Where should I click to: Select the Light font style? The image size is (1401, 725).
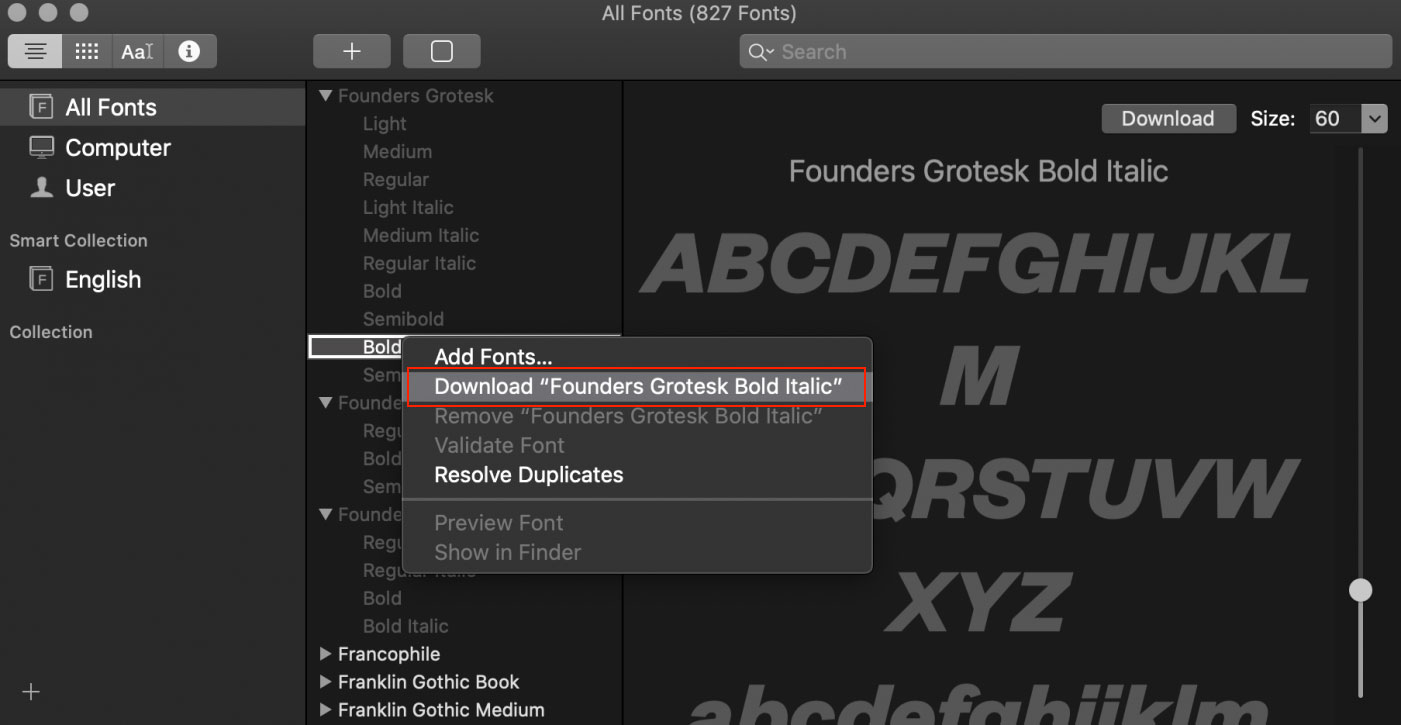pyautogui.click(x=385, y=124)
